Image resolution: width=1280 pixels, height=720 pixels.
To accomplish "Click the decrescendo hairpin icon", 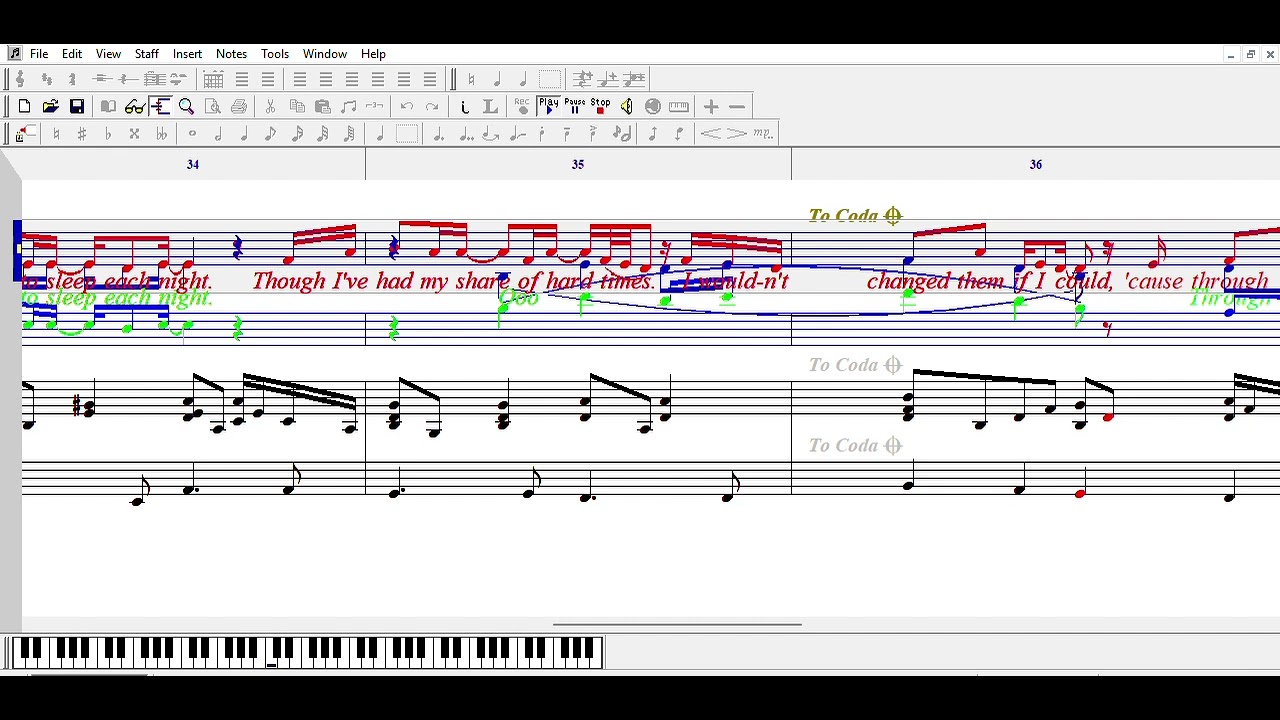I will click(x=736, y=134).
